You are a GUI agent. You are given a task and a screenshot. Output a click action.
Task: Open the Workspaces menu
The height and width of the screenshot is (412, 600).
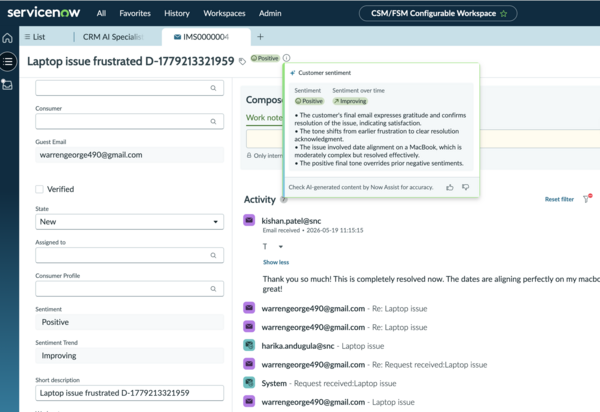224,13
